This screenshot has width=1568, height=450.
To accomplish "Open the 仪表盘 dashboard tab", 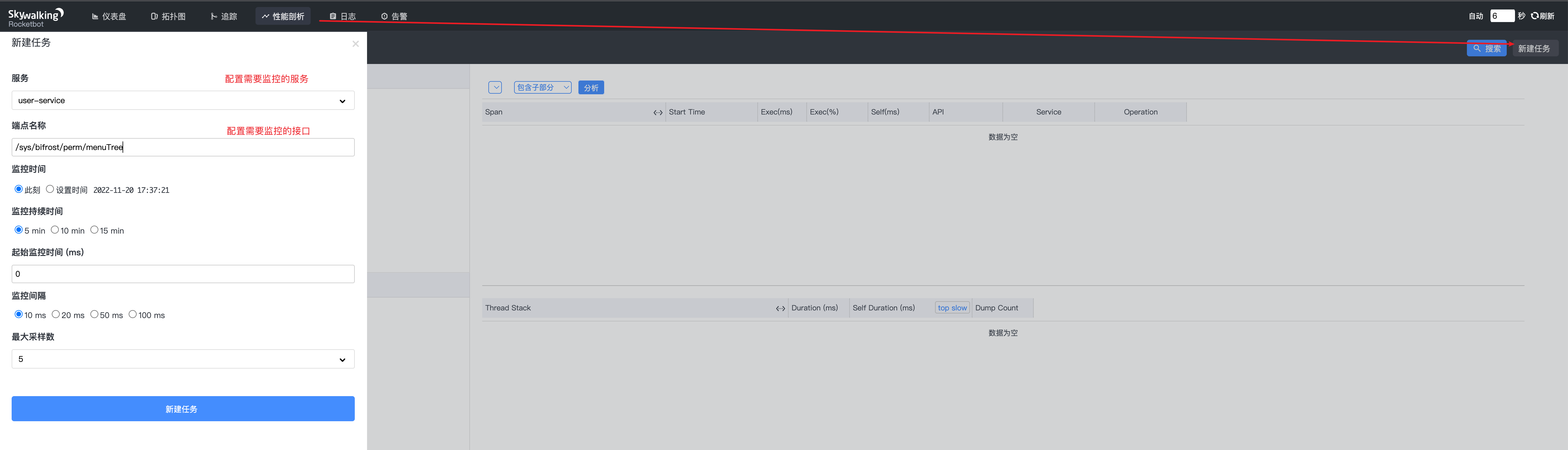I will click(109, 17).
